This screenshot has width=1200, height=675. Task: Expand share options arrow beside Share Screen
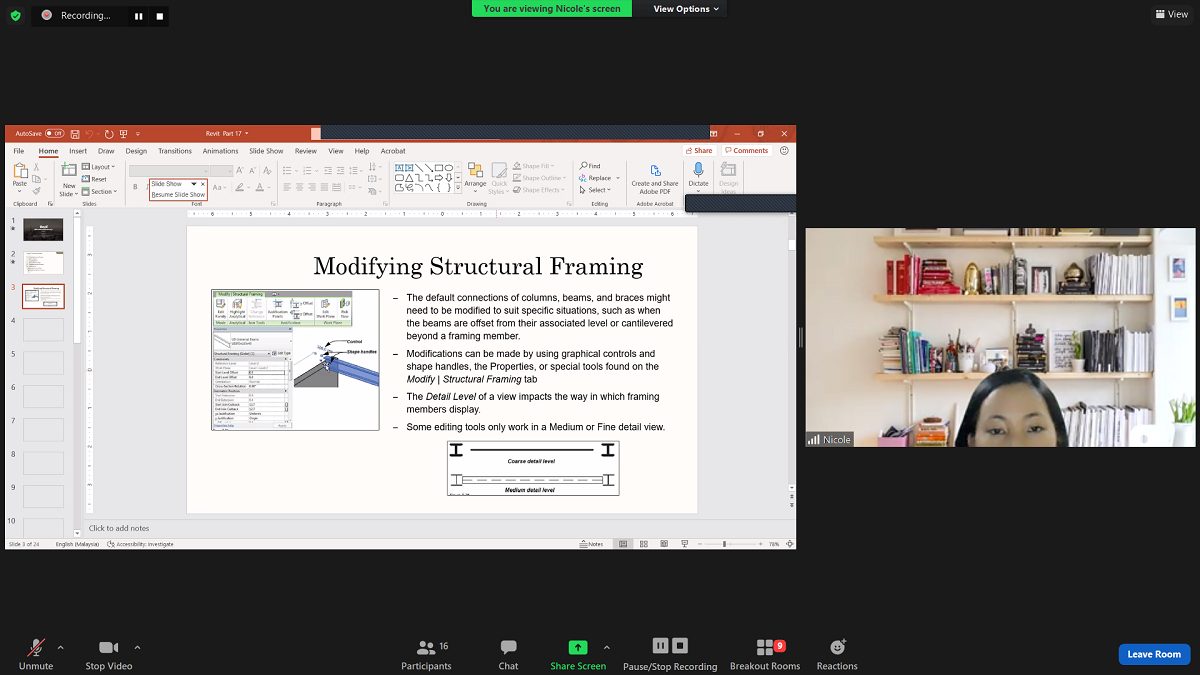coord(606,647)
